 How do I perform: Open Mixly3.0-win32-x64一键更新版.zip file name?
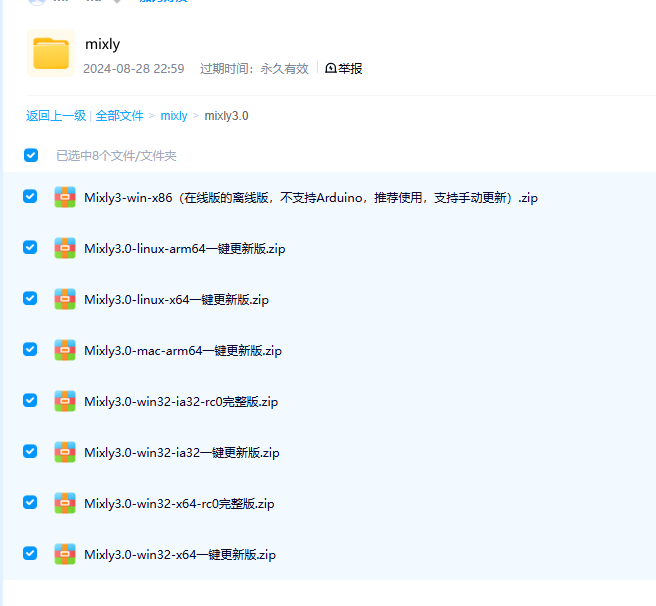pyautogui.click(x=180, y=555)
